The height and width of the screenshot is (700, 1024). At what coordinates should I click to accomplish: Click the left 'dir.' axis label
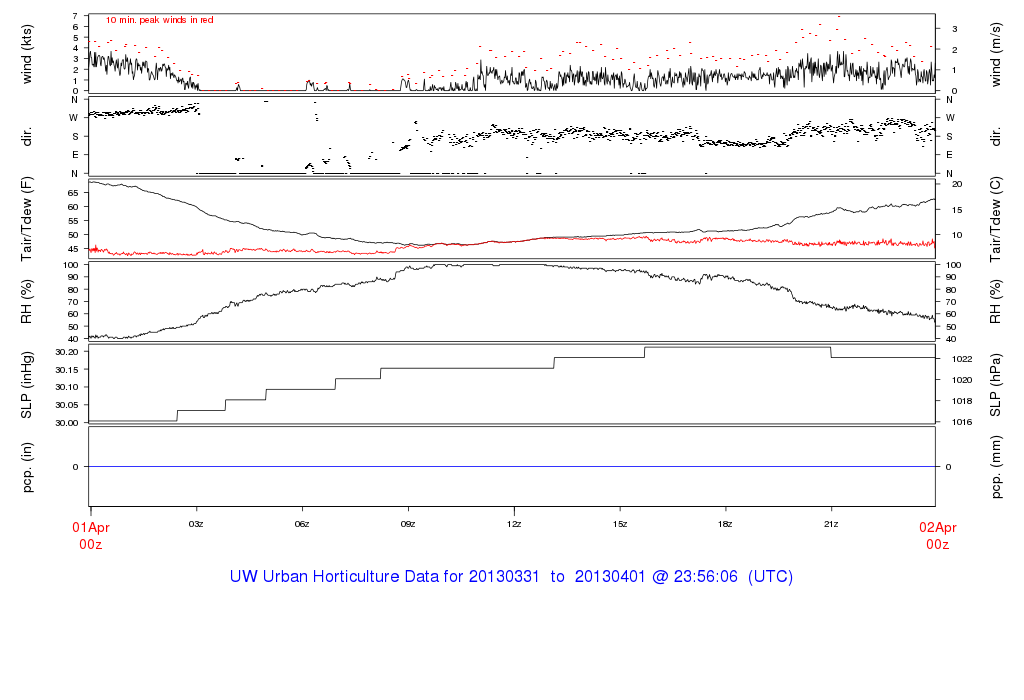pyautogui.click(x=27, y=137)
